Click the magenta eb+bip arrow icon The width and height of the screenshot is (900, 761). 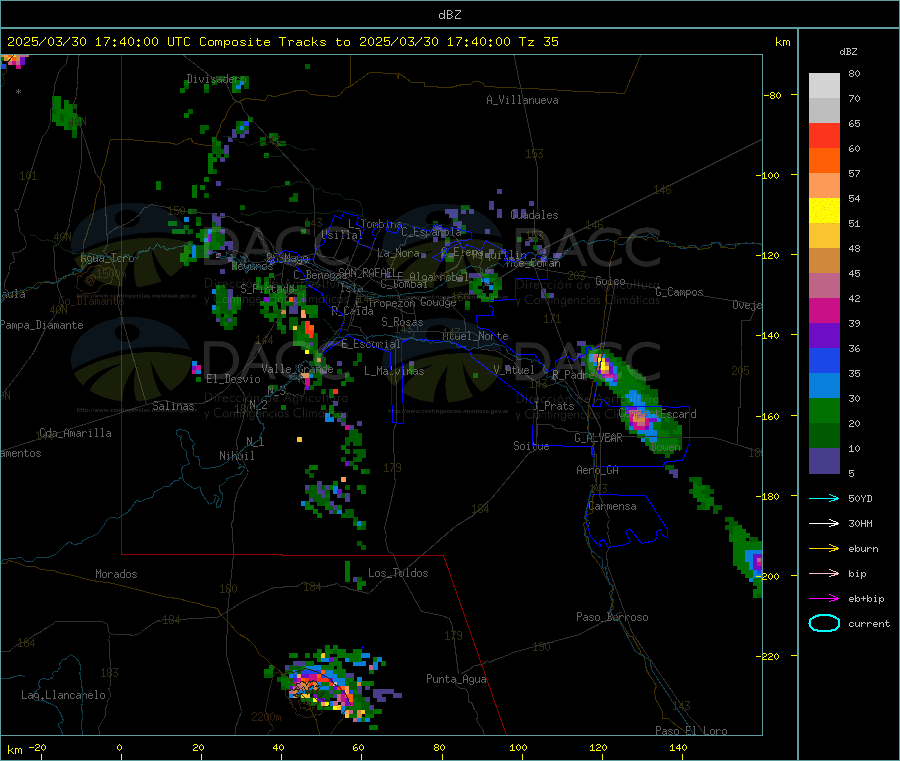tap(824, 598)
